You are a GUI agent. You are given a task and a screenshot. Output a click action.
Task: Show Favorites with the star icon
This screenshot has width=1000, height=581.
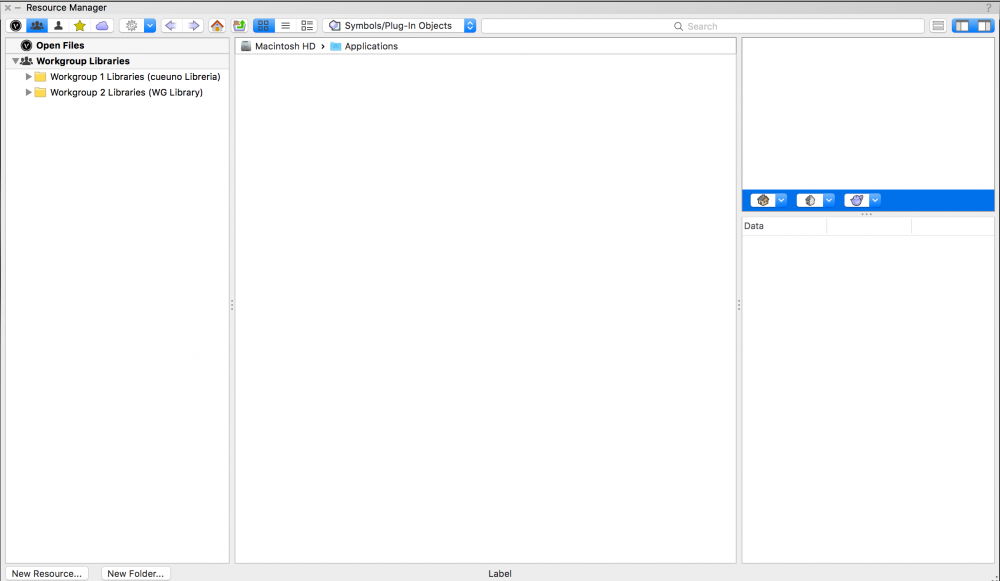80,26
